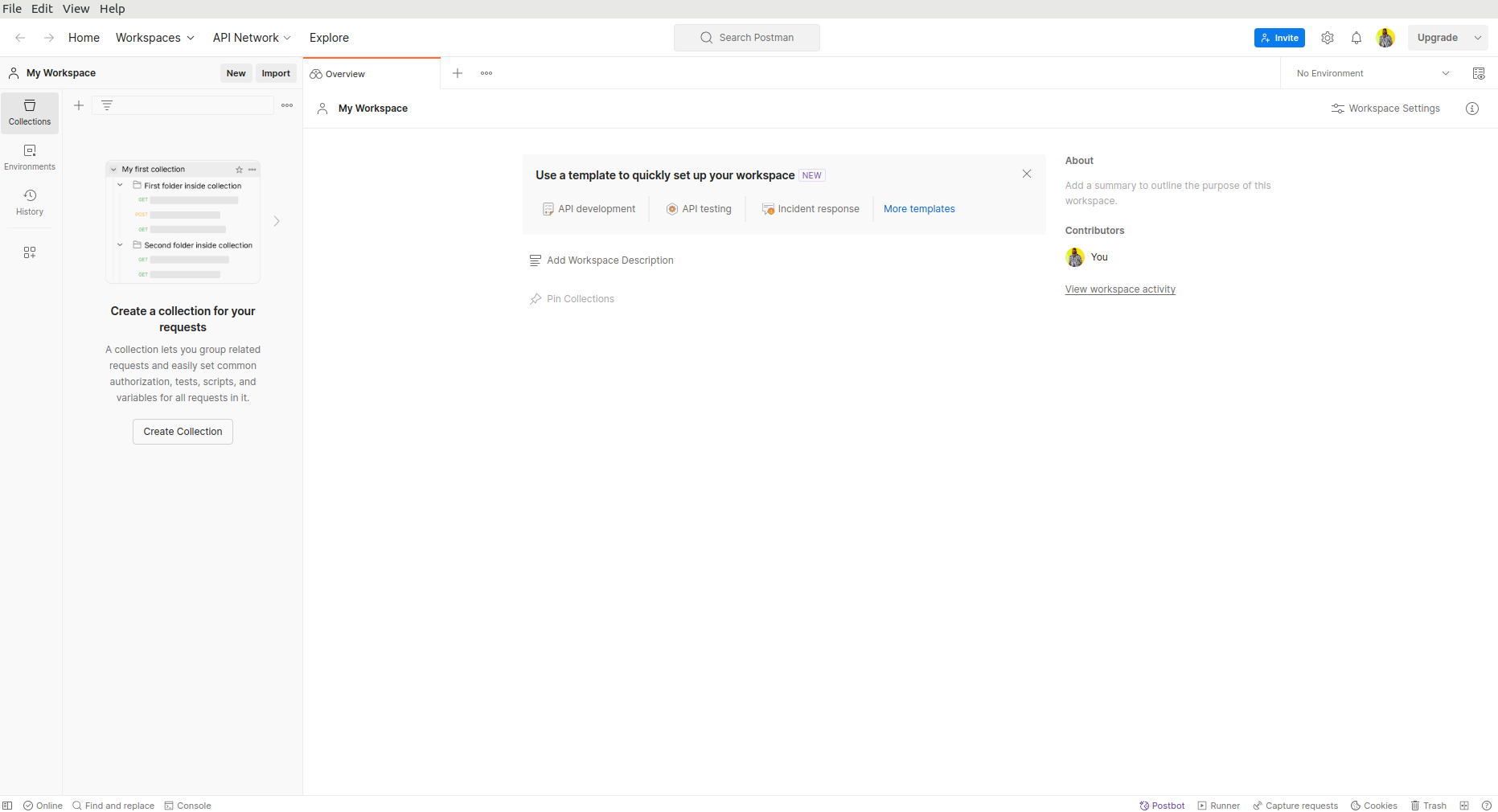Click the Invite button
This screenshot has width=1498, height=812.
1279,38
